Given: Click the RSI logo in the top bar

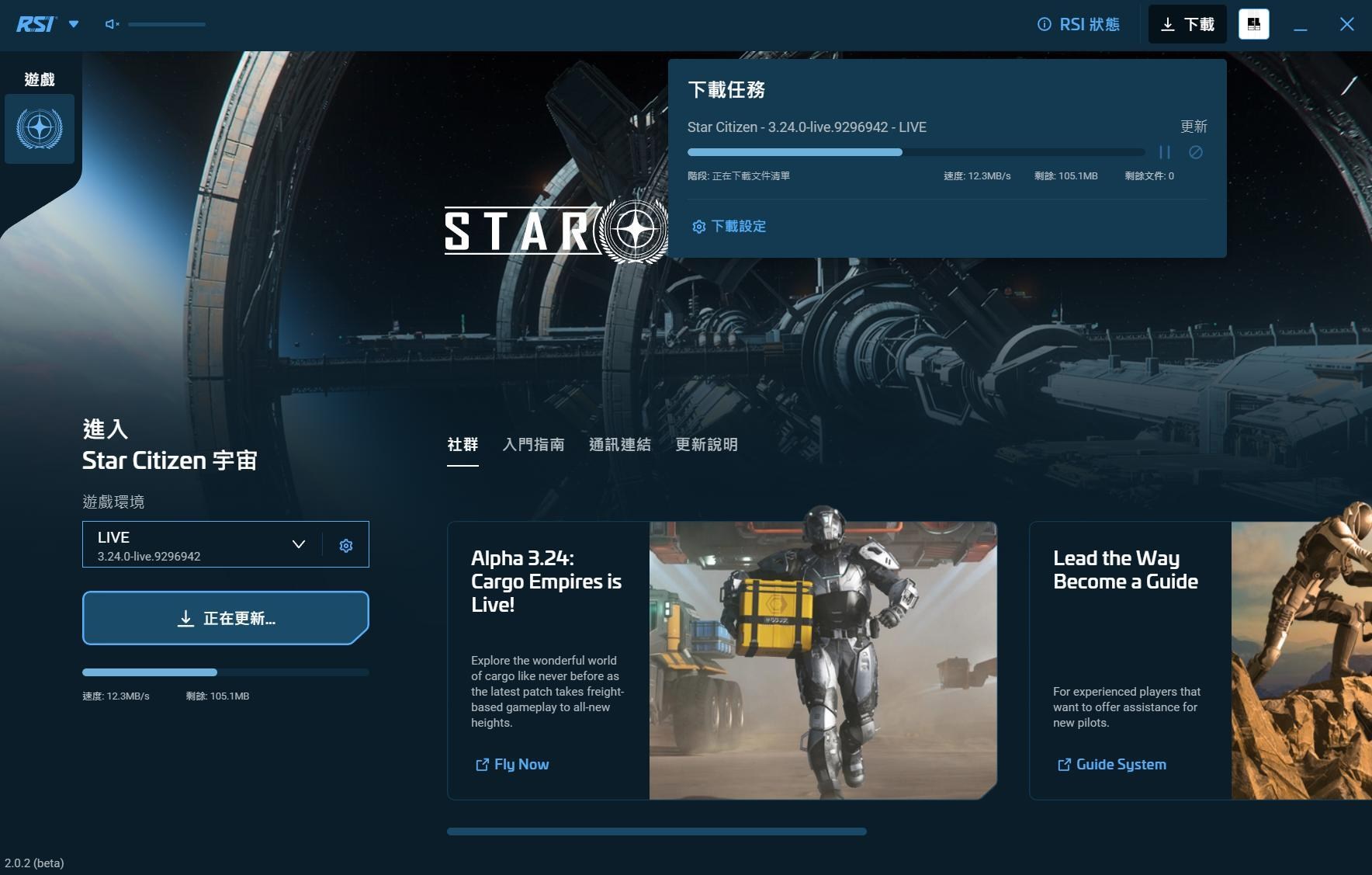Looking at the screenshot, I should pos(34,23).
